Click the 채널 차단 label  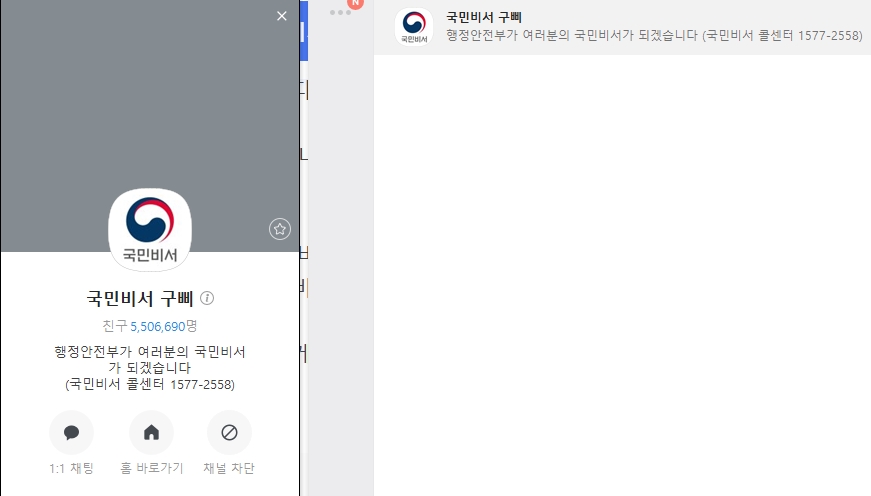coord(229,468)
